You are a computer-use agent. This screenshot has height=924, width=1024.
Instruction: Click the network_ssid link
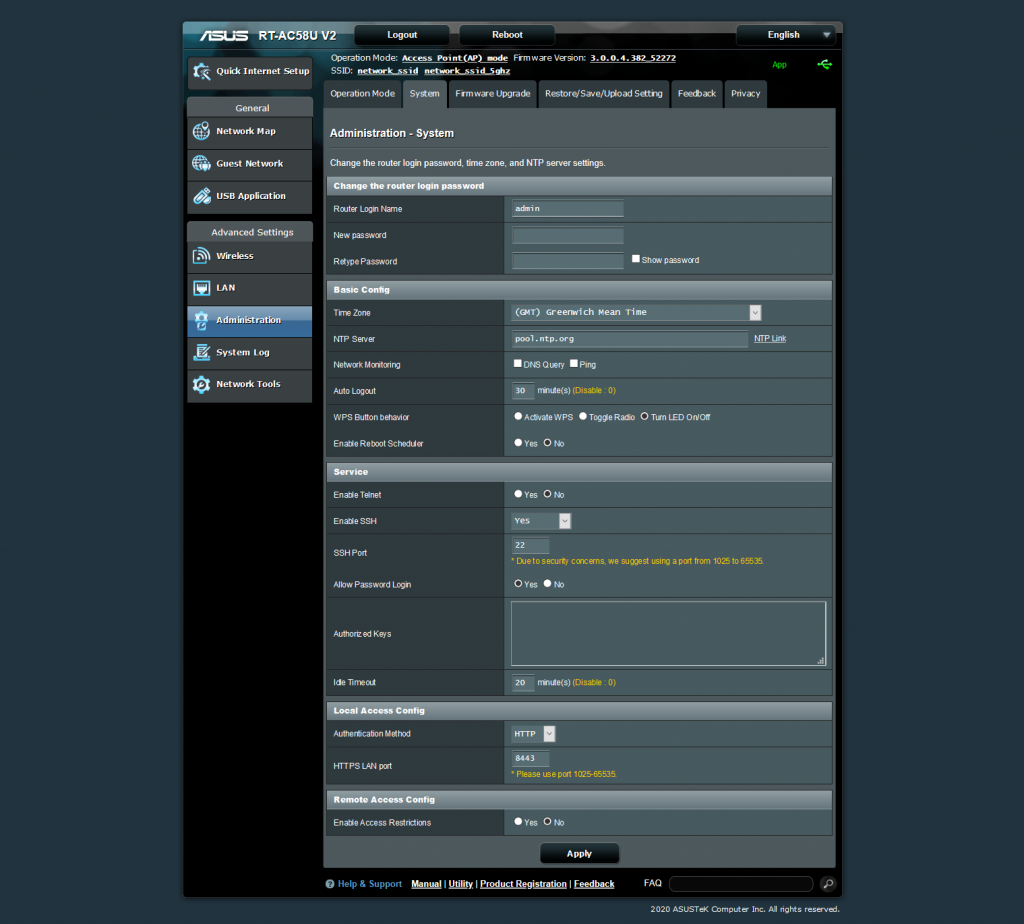[x=387, y=71]
